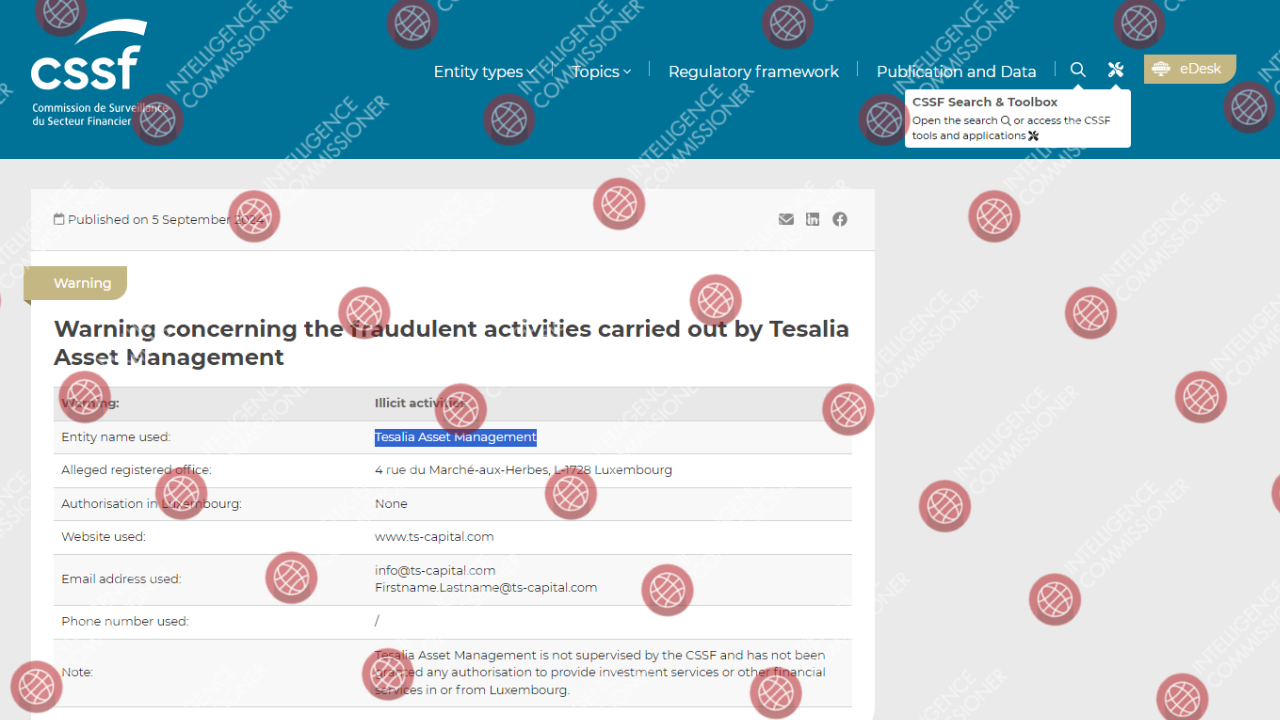This screenshot has height=720, width=1280.
Task: Open the eDesk button
Action: tap(1190, 69)
